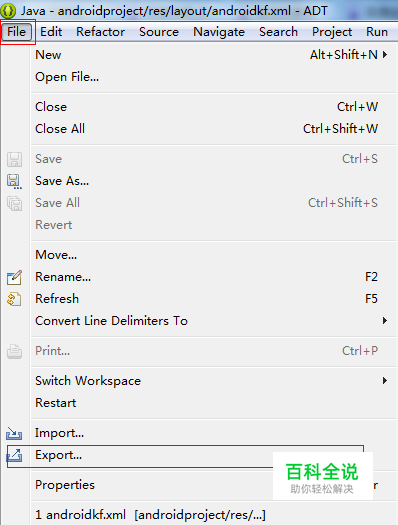Open the Navigate menu
Viewport: 398px width, 525px height.
219,32
